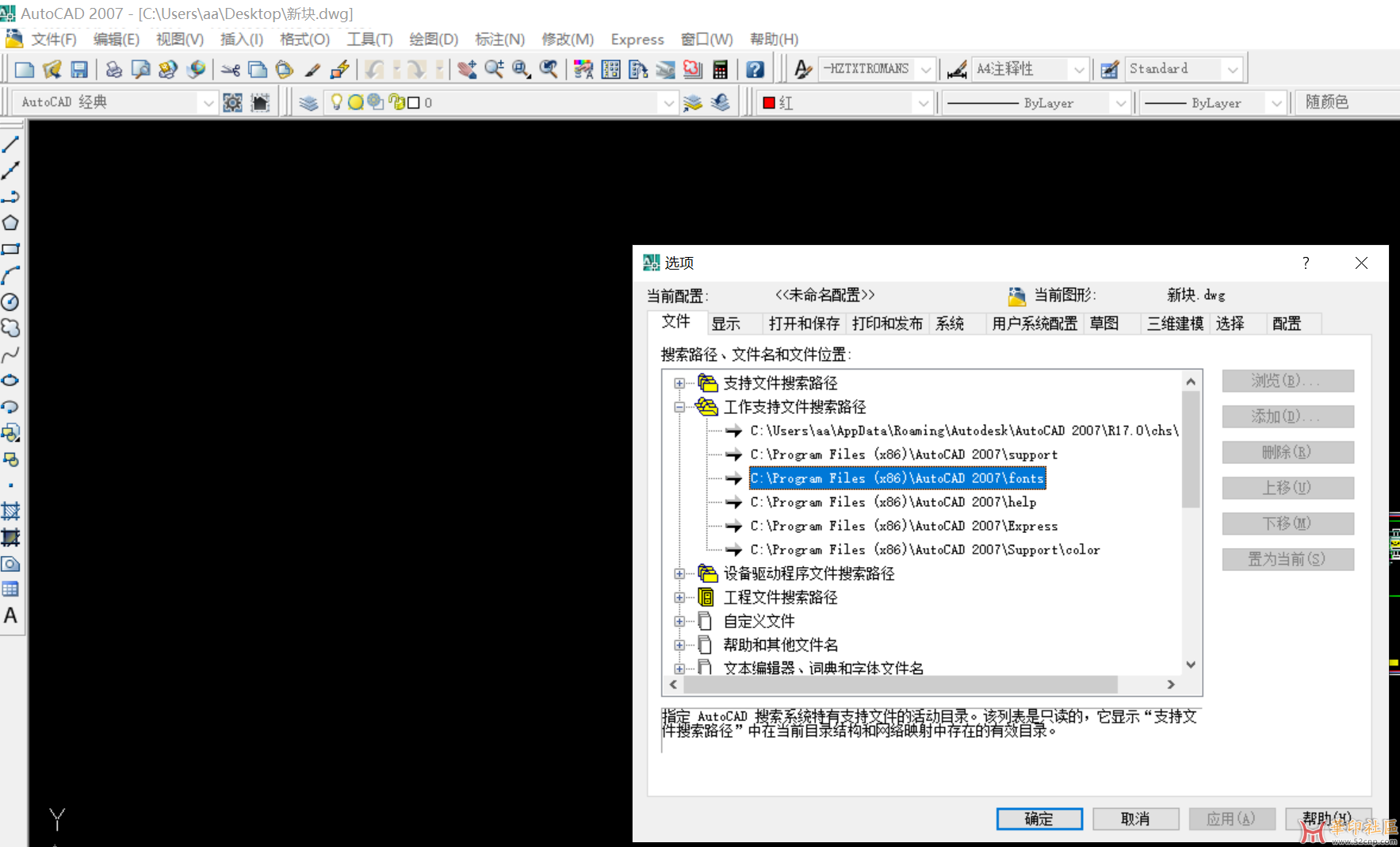Viewport: 1400px width, 847px height.
Task: Select the Rectangle draw tool
Action: (x=10, y=249)
